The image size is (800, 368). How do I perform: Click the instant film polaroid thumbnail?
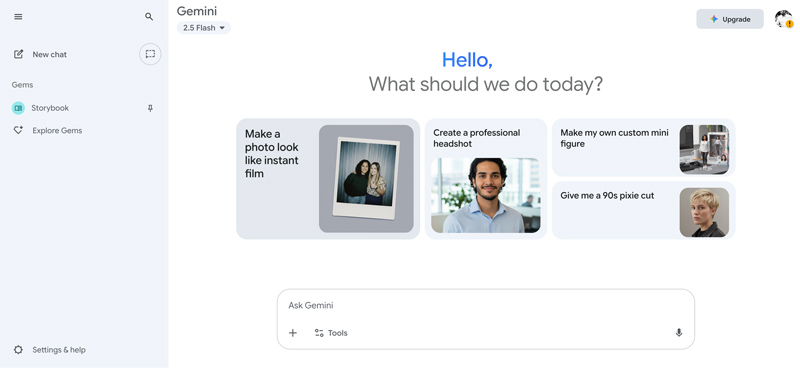(x=366, y=179)
